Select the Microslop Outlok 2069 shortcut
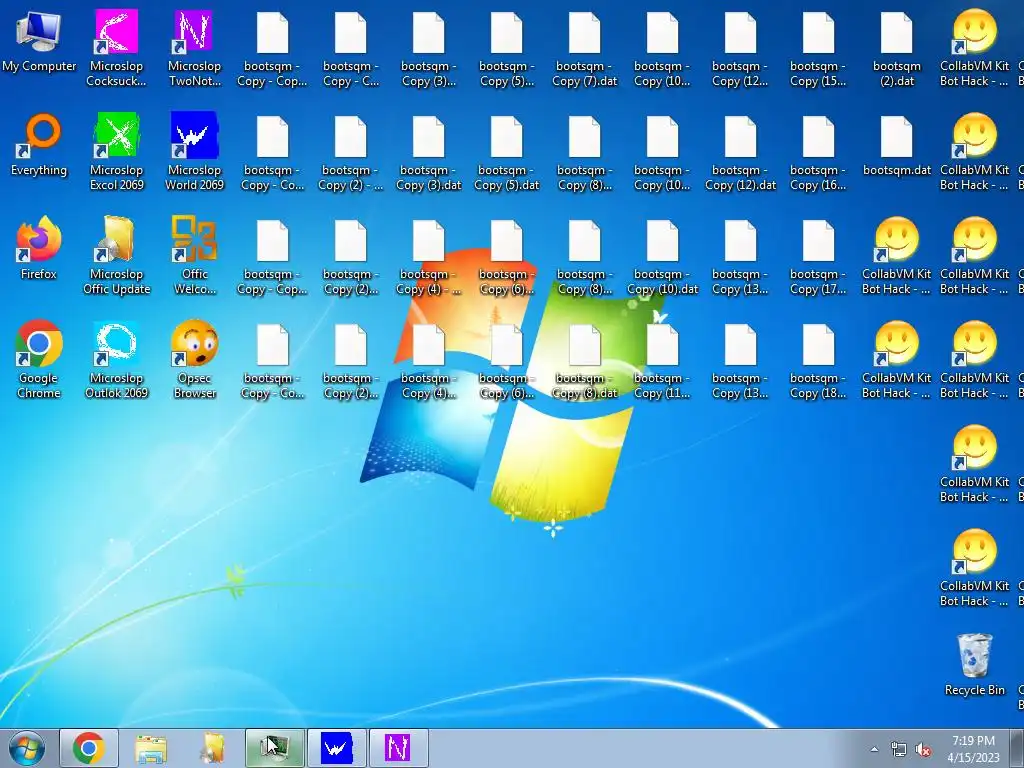 pos(116,360)
